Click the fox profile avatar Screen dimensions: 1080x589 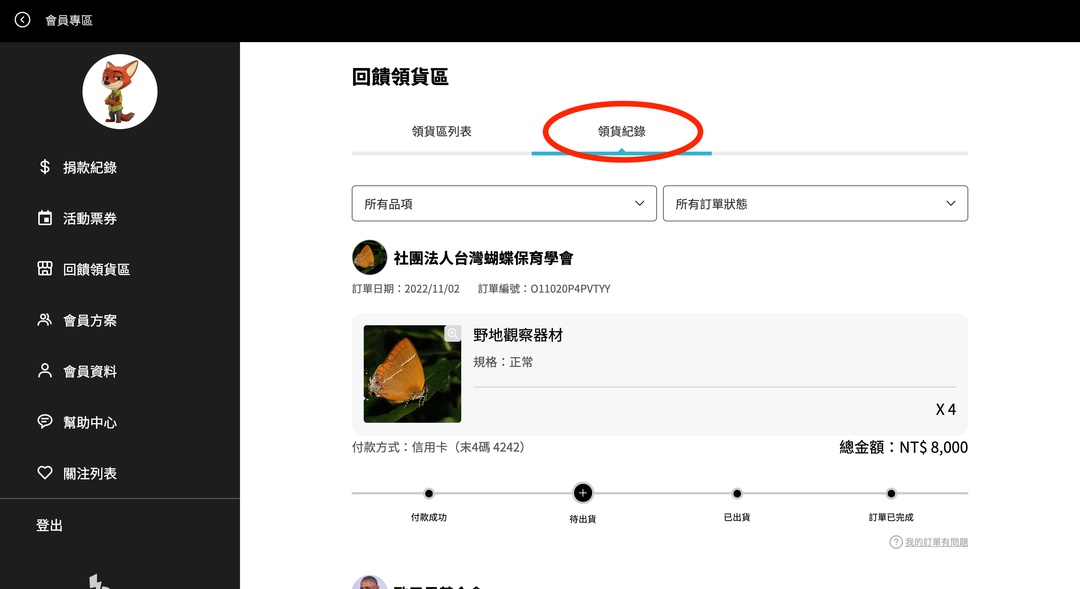120,92
